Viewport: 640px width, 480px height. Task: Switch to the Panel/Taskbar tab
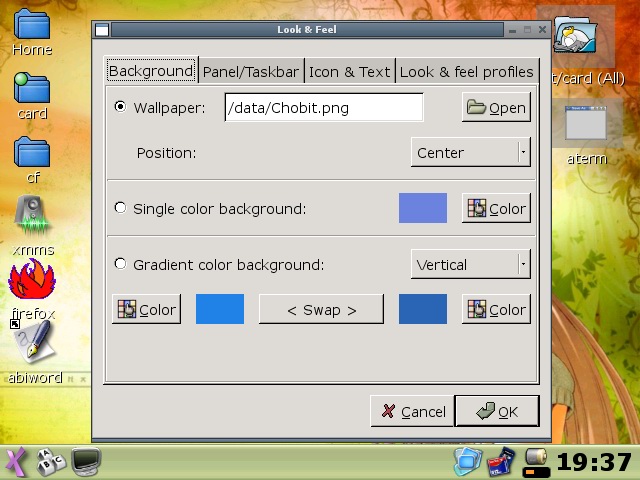pos(250,72)
